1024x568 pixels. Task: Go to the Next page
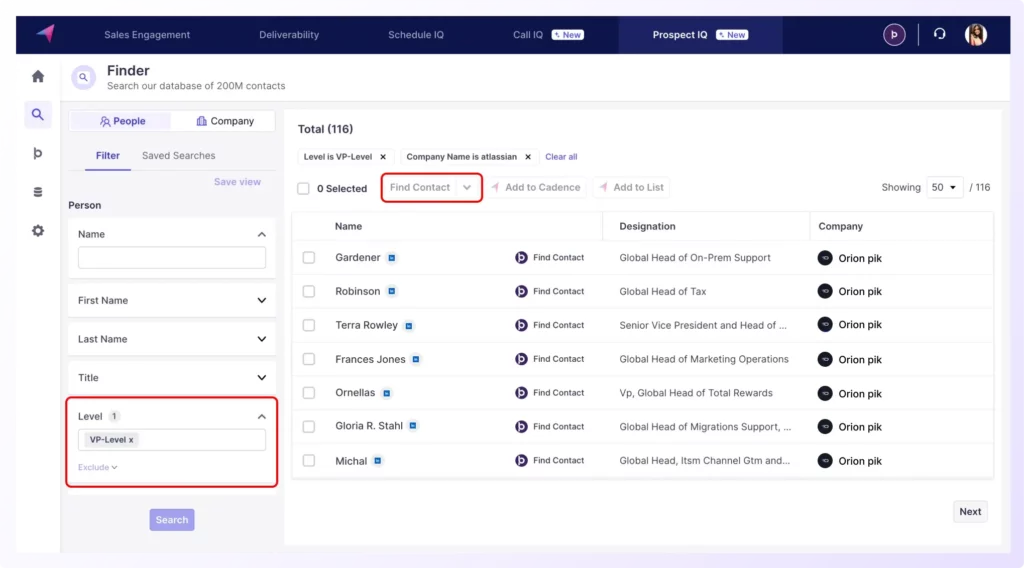[x=970, y=512]
